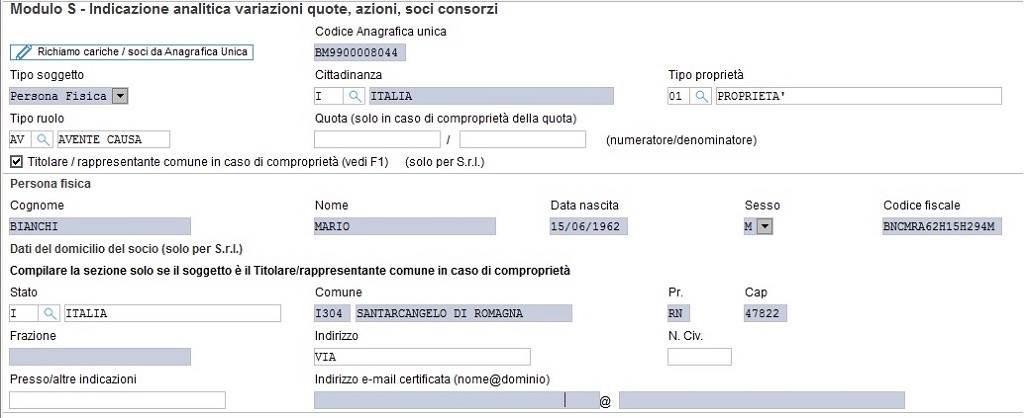
Task: Click Richiamo cariche / soci da Anagrafica Unica
Action: (132, 52)
